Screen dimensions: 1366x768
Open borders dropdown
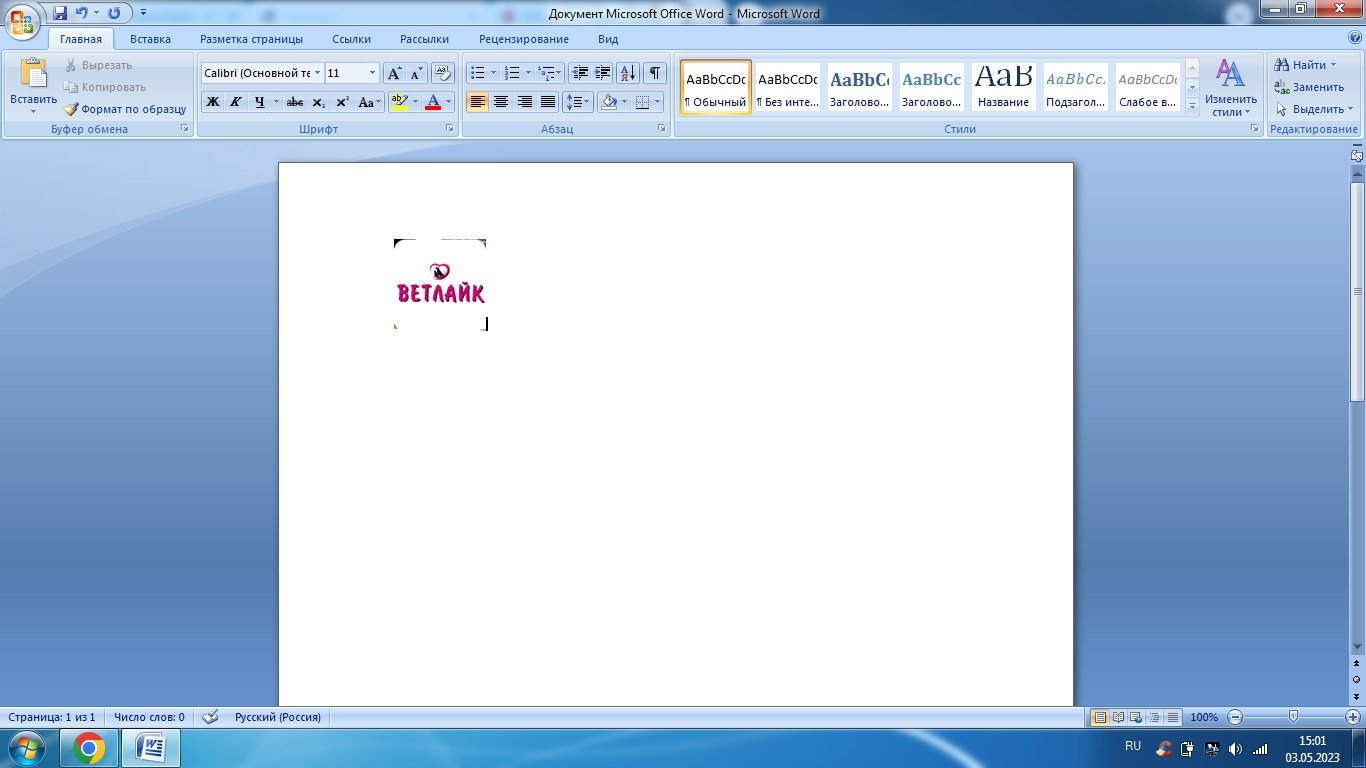pyautogui.click(x=656, y=102)
